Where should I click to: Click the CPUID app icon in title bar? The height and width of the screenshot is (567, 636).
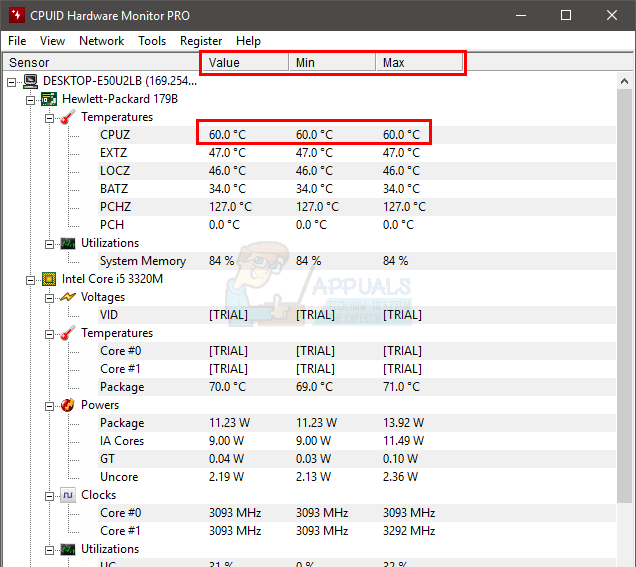coord(16,15)
